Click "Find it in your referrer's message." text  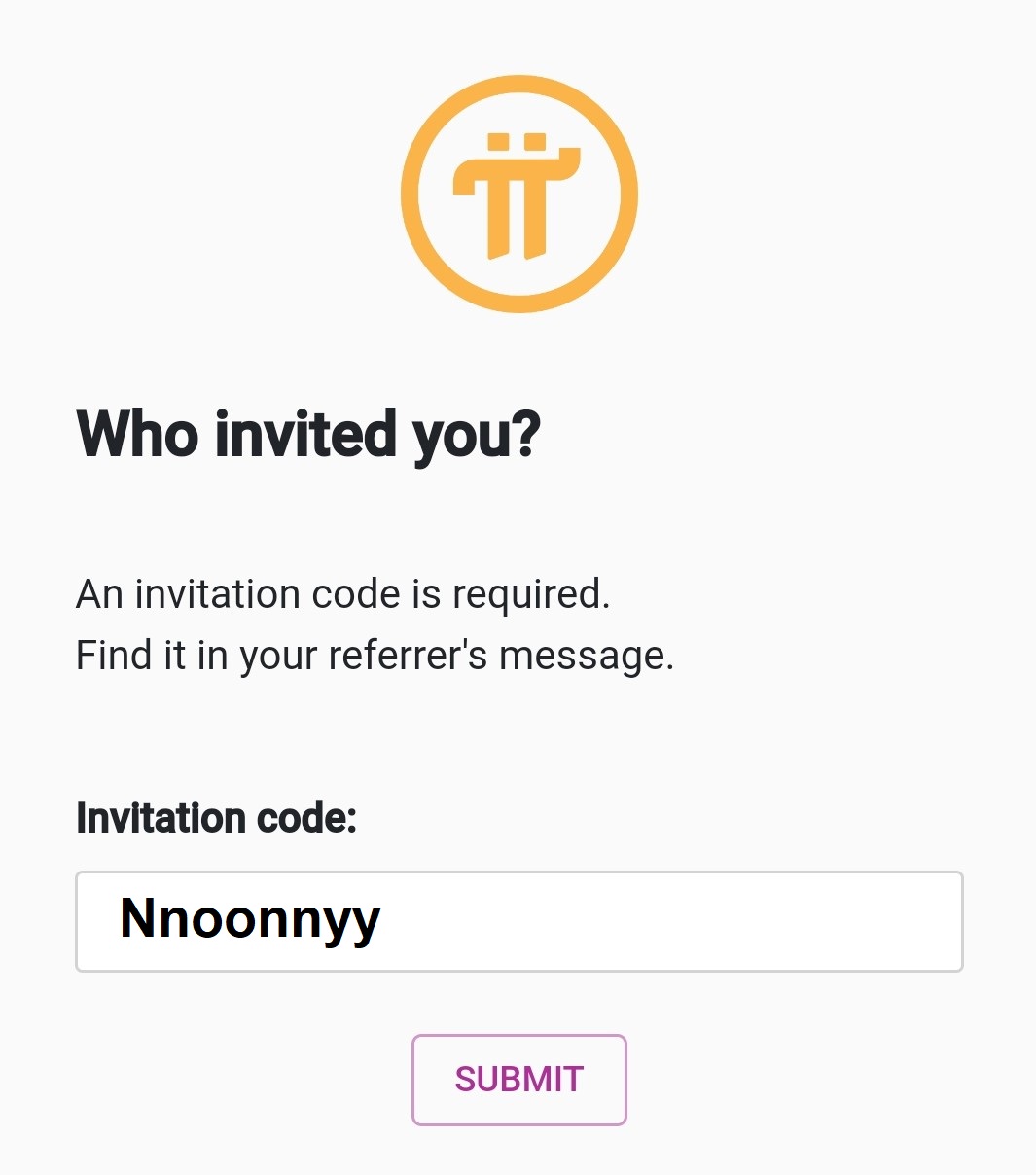tap(375, 656)
